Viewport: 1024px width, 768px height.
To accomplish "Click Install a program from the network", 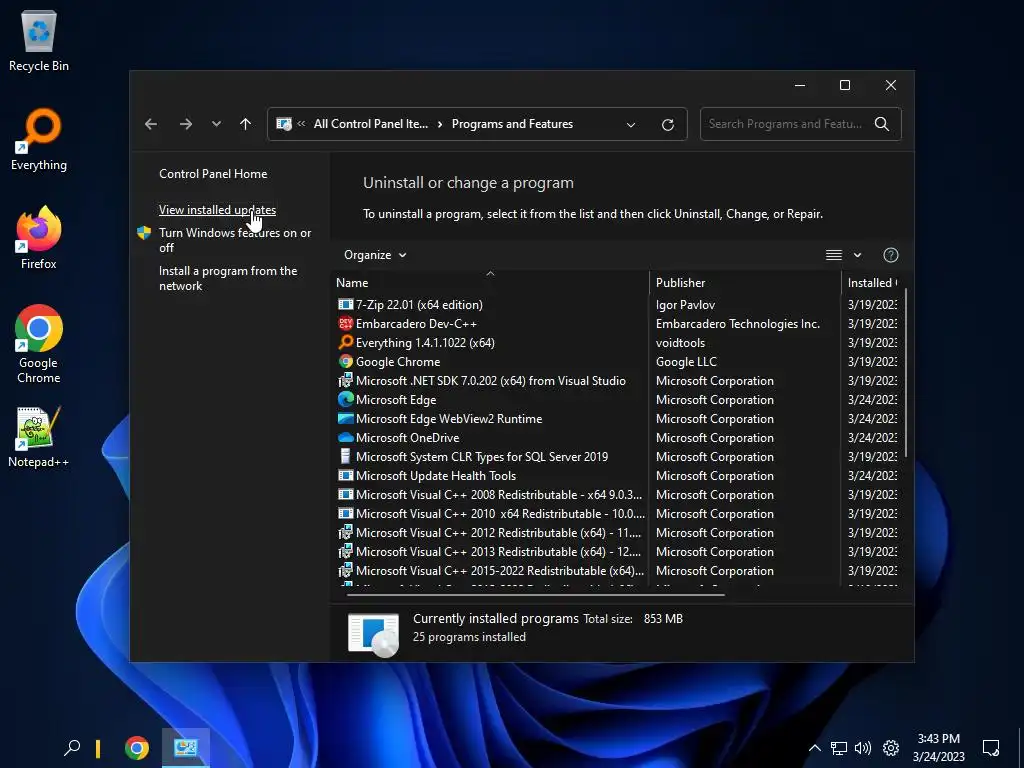I will pyautogui.click(x=228, y=278).
